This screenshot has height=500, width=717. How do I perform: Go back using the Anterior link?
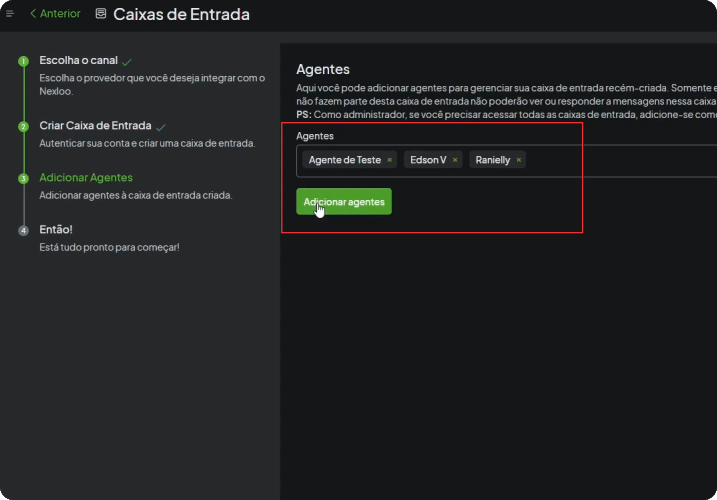point(55,14)
